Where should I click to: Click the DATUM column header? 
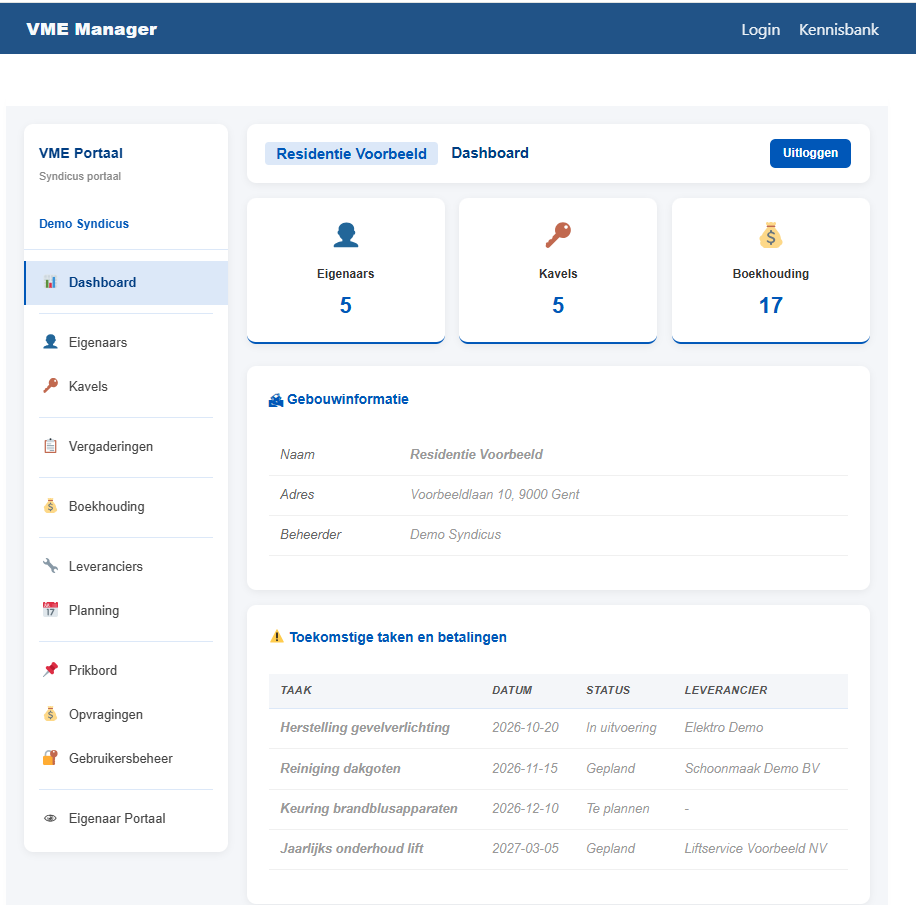pos(512,690)
